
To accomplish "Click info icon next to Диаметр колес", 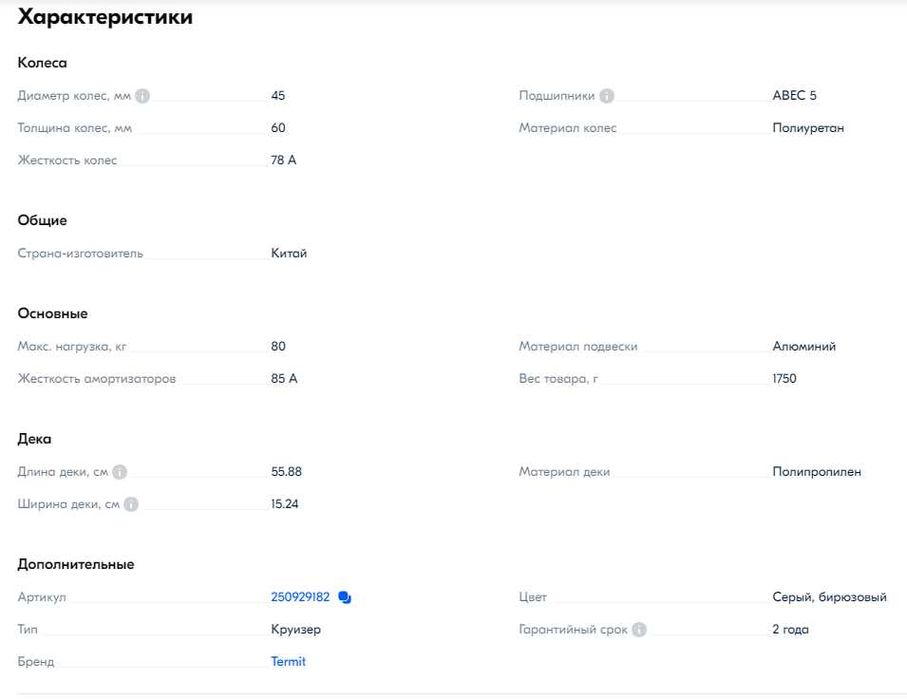I will tap(142, 96).
